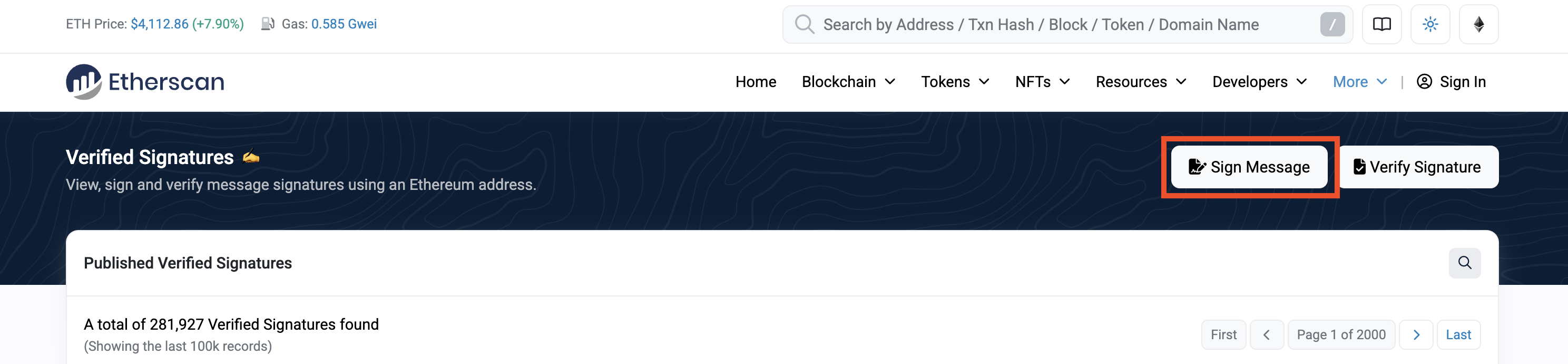
Task: Go to the next page arrow
Action: (1416, 335)
